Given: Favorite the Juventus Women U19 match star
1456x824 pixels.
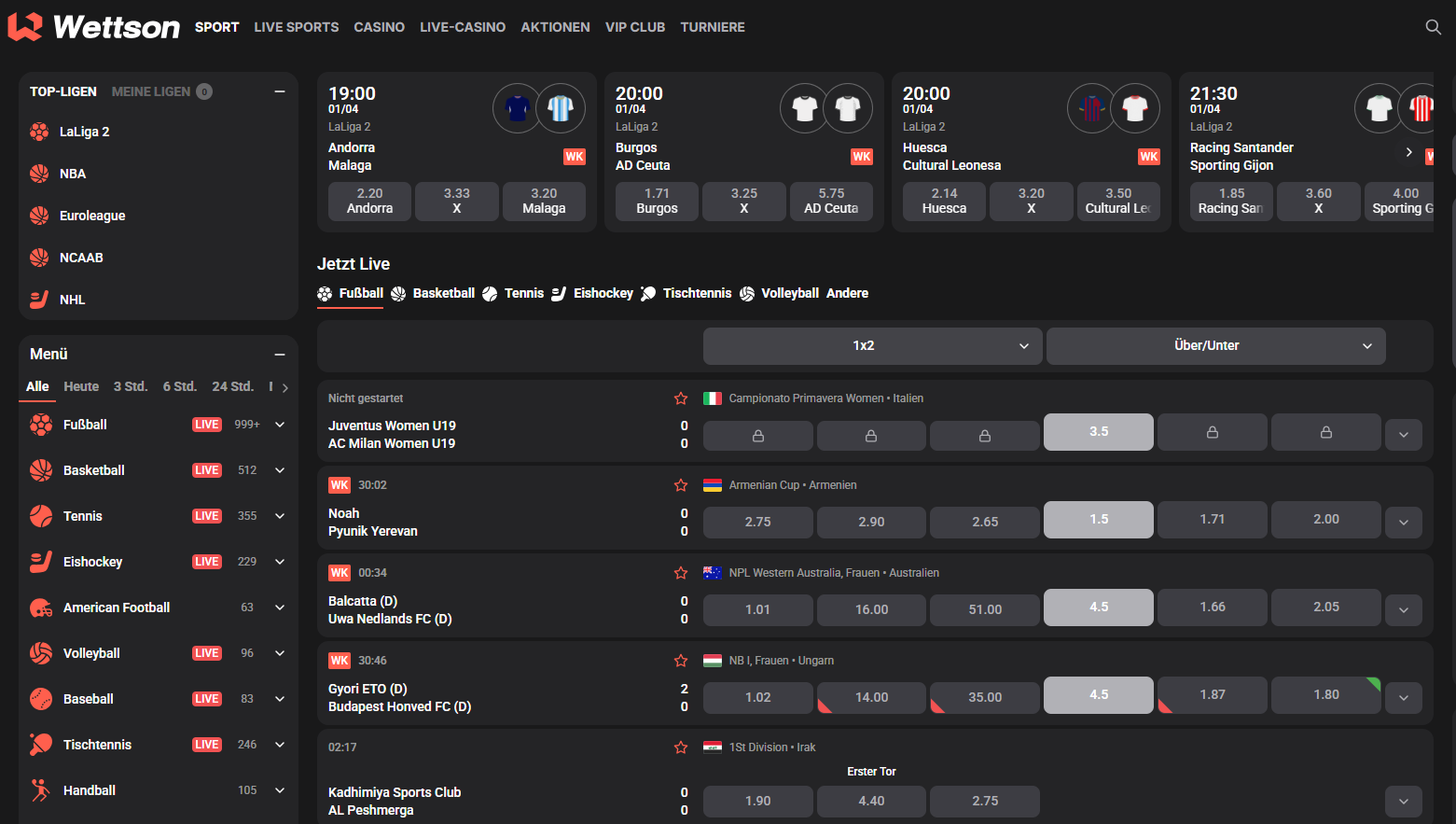Looking at the screenshot, I should 681,398.
